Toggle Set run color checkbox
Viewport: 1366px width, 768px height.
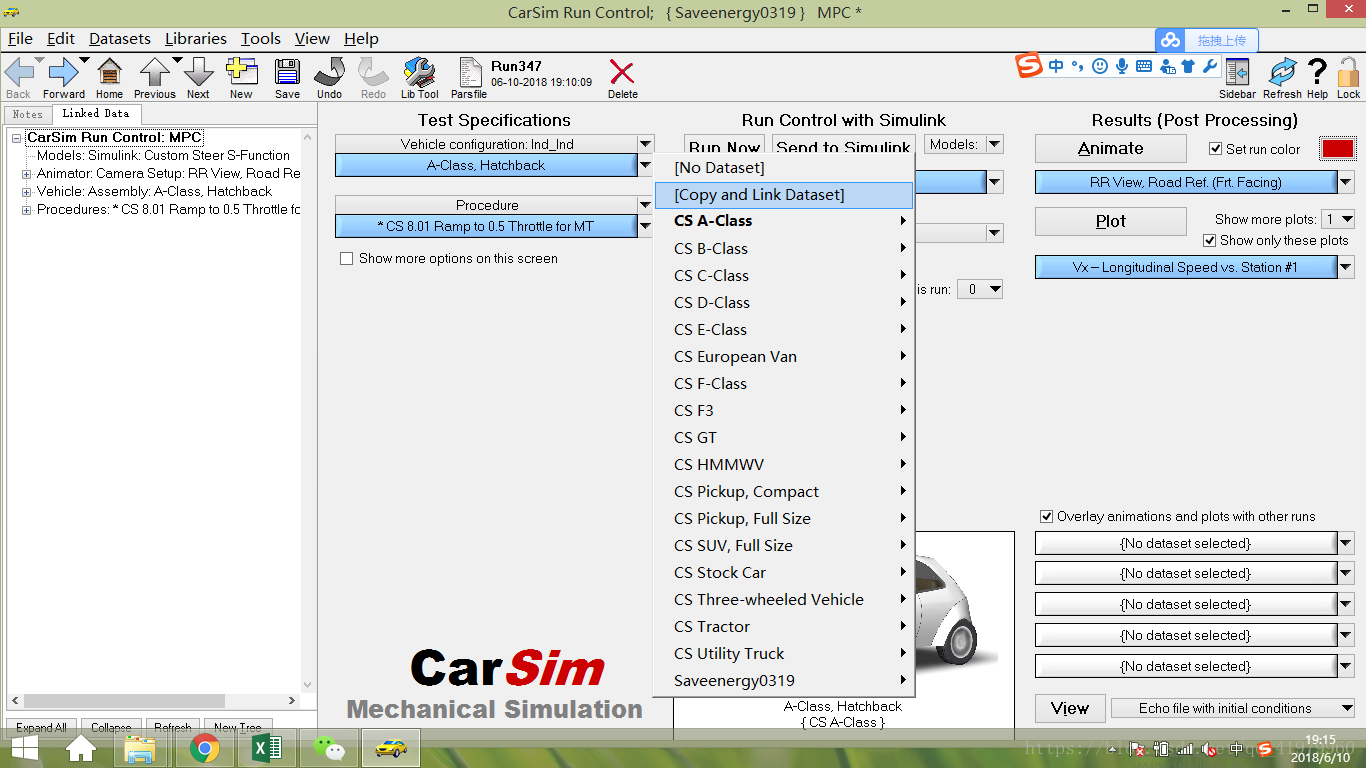[1215, 149]
